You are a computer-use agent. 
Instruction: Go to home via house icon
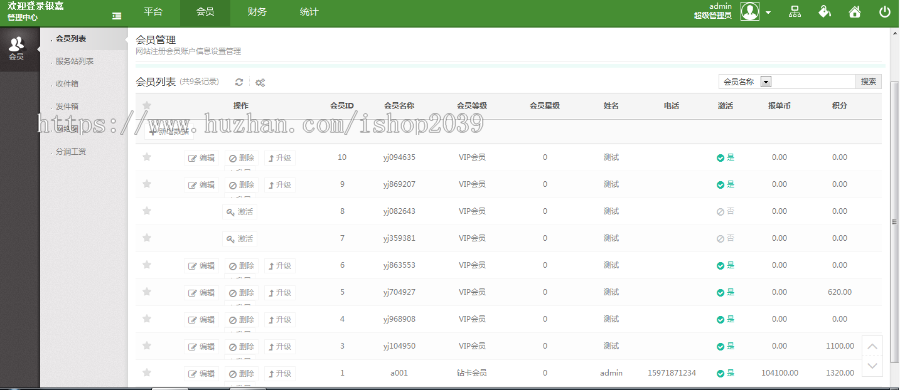pos(855,11)
